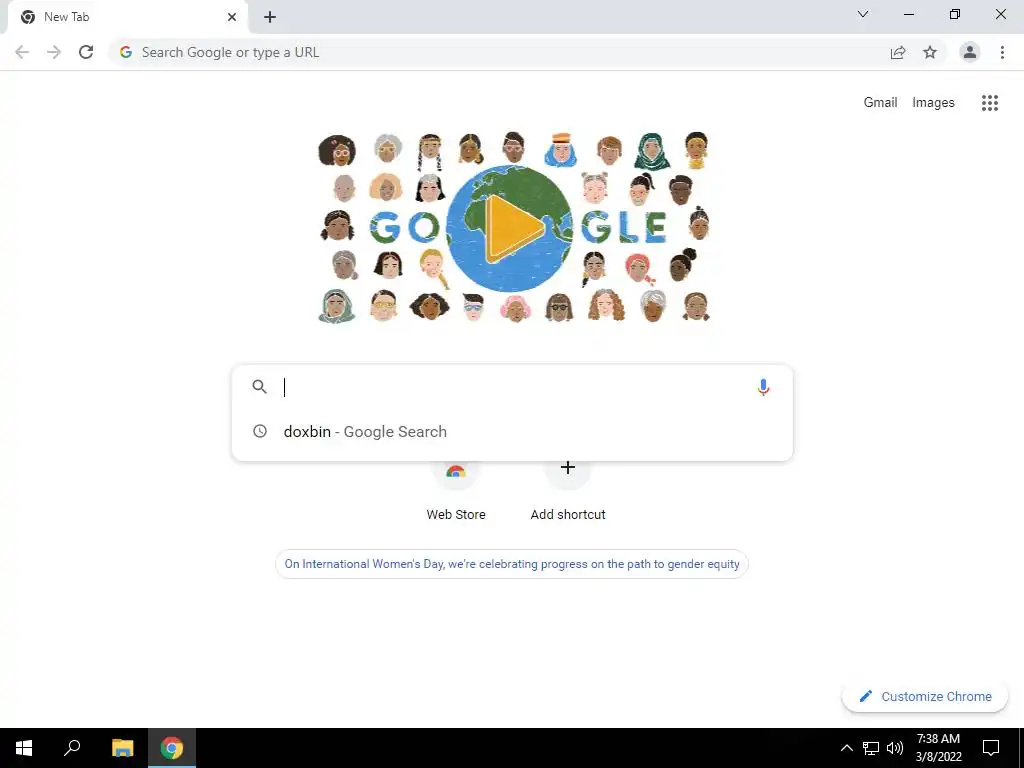Click the forward navigation arrow
The image size is (1024, 768).
pos(54,52)
